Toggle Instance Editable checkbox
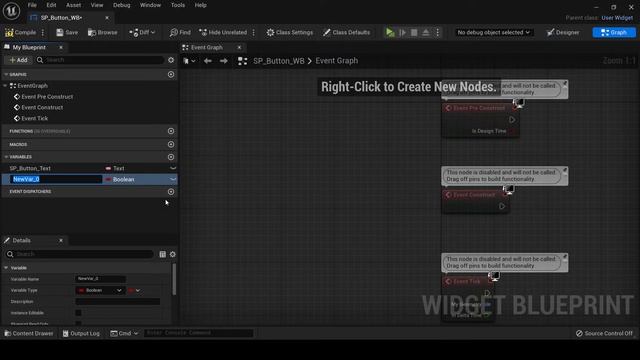The width and height of the screenshot is (640, 360). tap(78, 313)
